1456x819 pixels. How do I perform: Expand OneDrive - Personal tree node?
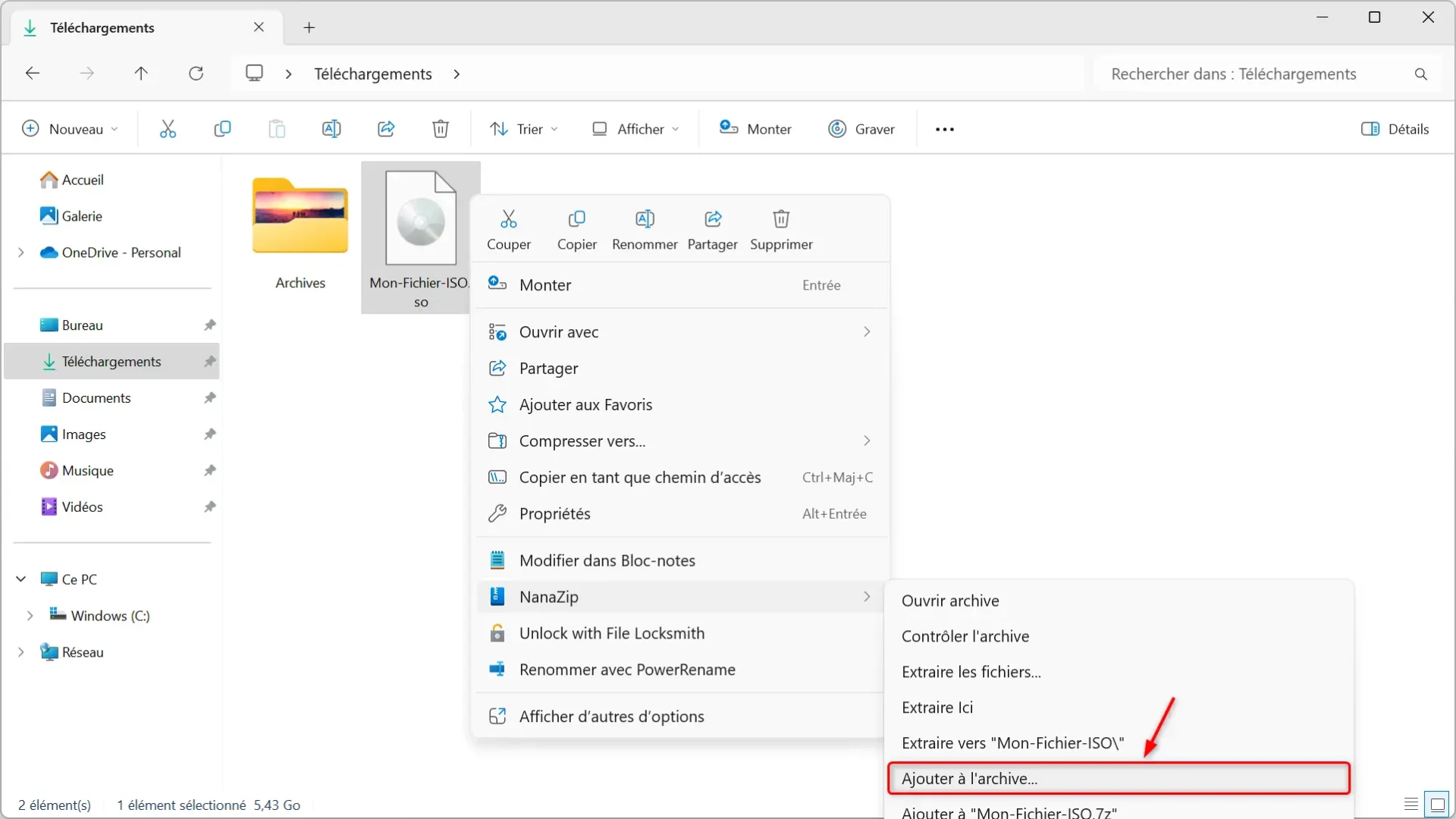pyautogui.click(x=20, y=253)
